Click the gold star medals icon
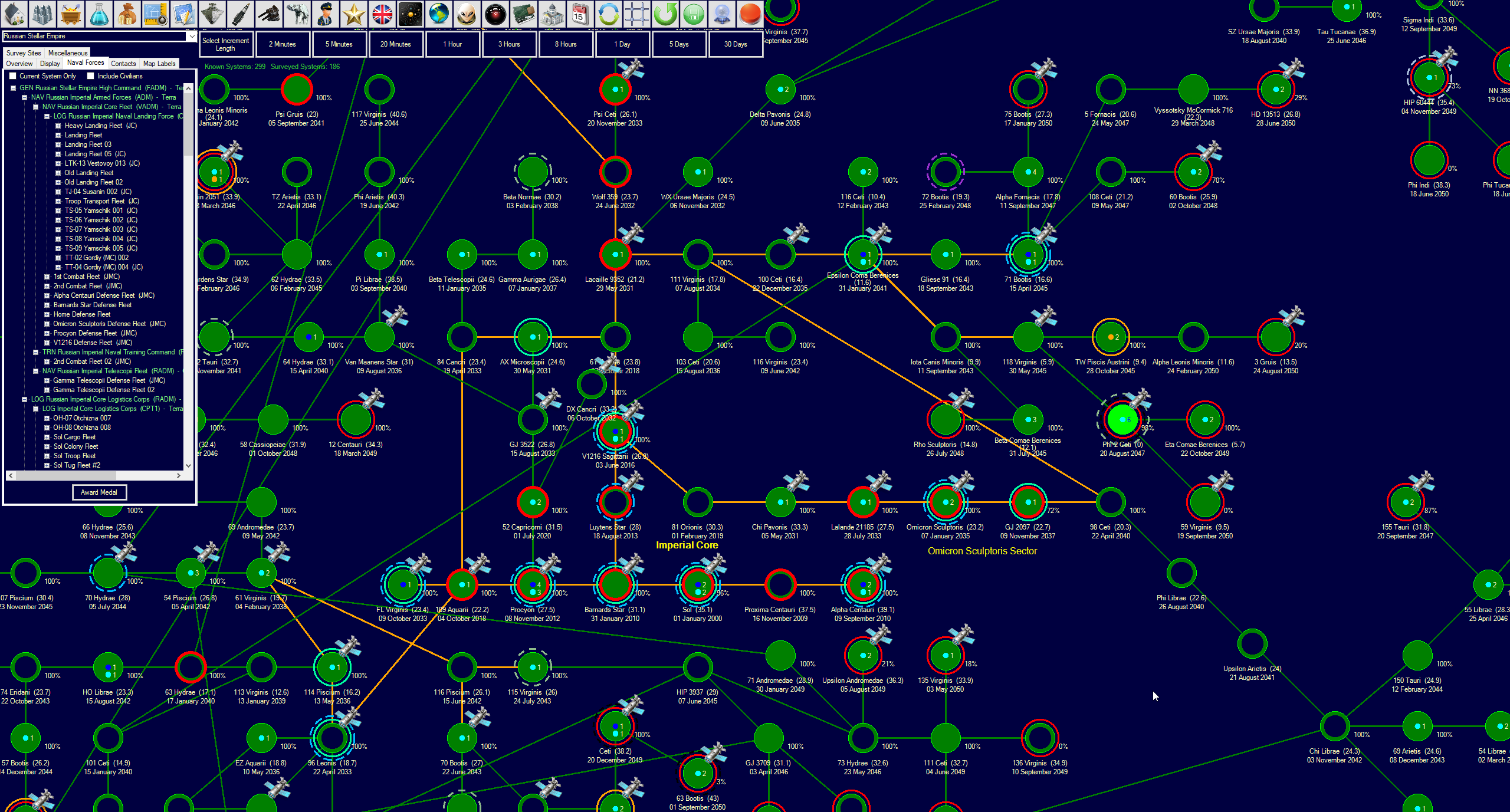1510x812 pixels. click(354, 14)
